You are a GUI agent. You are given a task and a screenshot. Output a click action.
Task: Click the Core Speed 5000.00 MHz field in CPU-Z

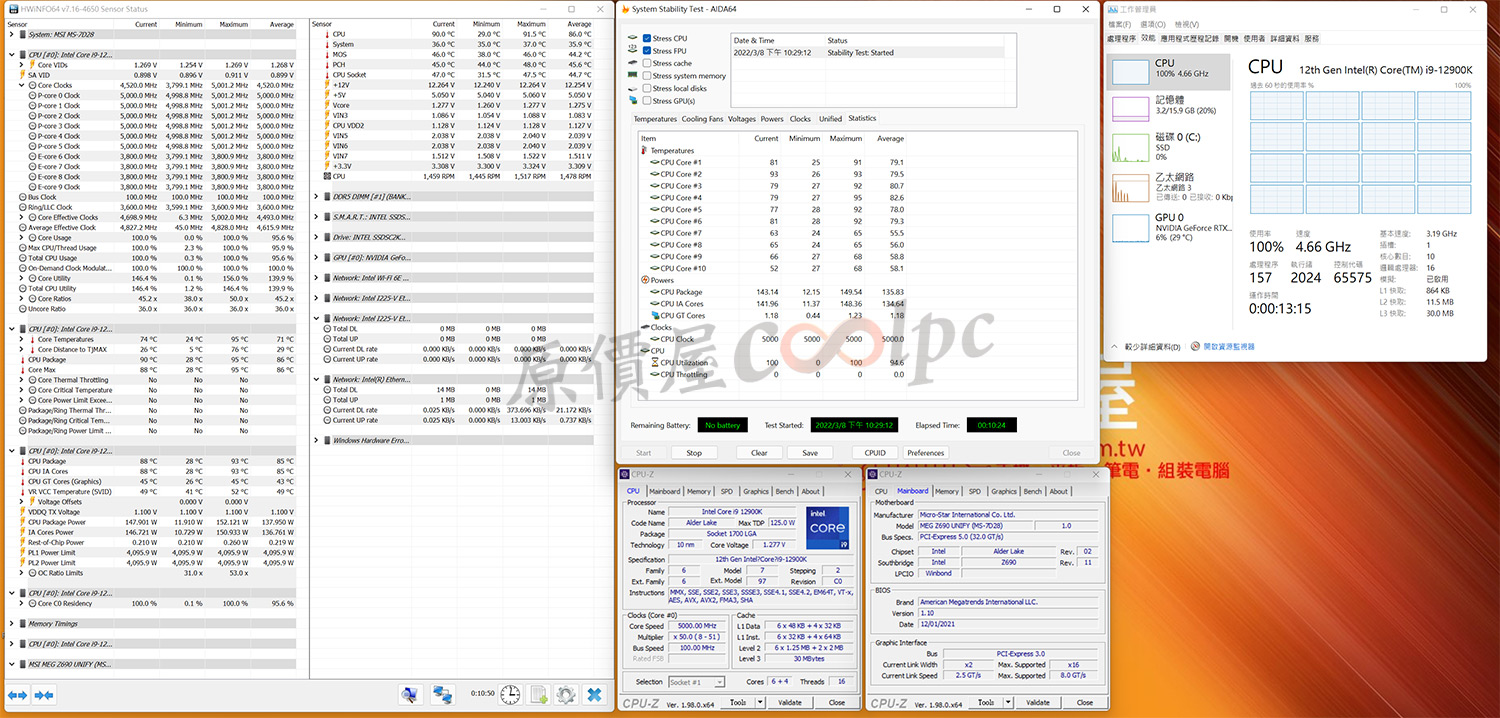click(x=697, y=626)
